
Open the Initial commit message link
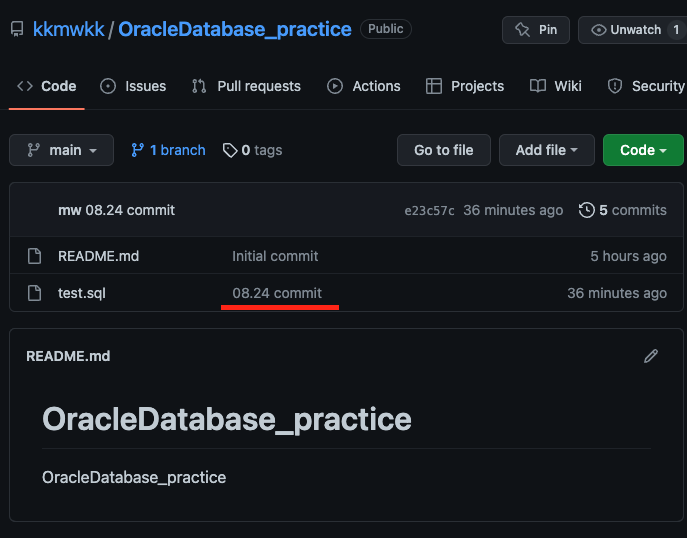point(275,256)
